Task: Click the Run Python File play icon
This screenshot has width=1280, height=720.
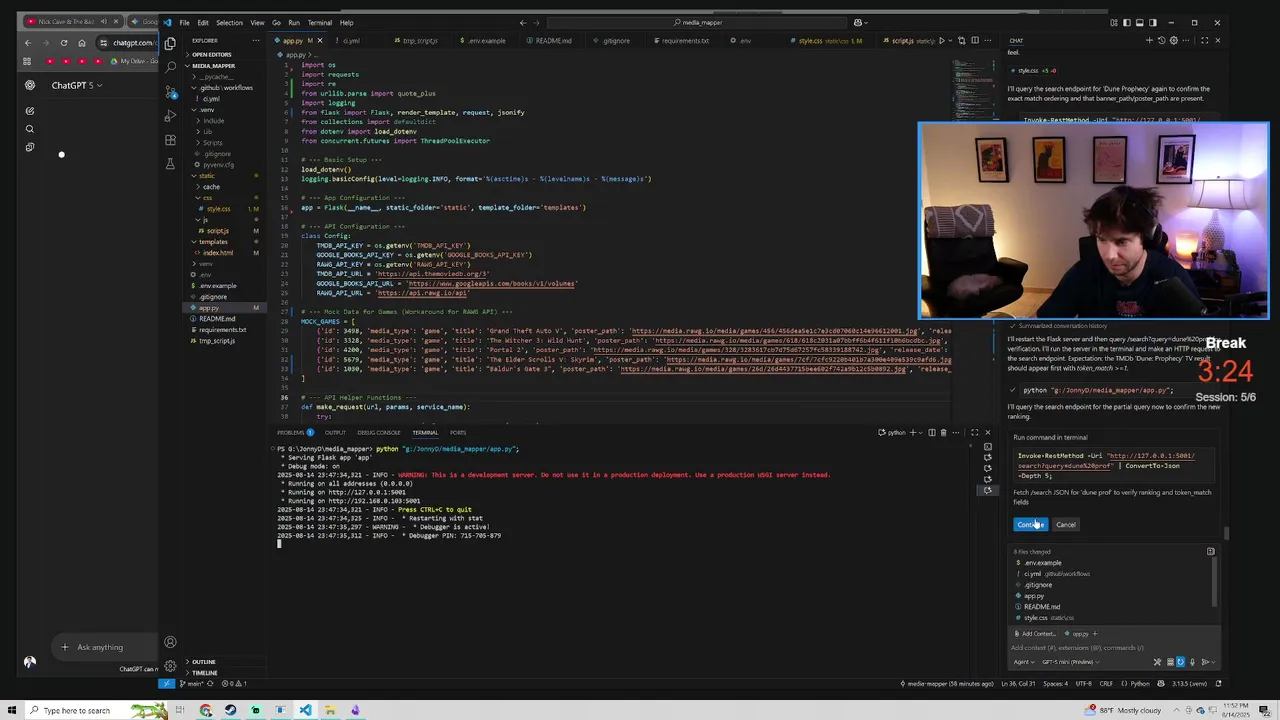Action: click(x=942, y=41)
